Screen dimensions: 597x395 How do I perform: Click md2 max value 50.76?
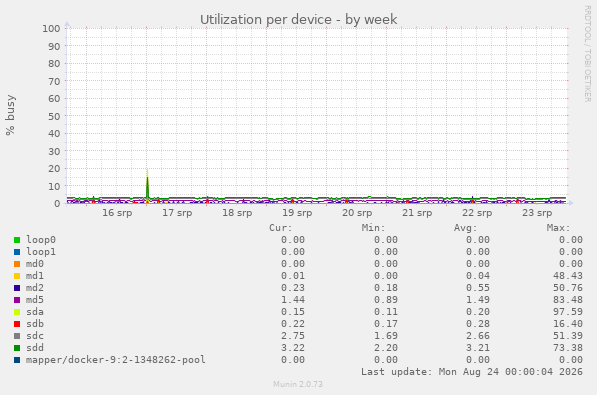[x=568, y=288]
